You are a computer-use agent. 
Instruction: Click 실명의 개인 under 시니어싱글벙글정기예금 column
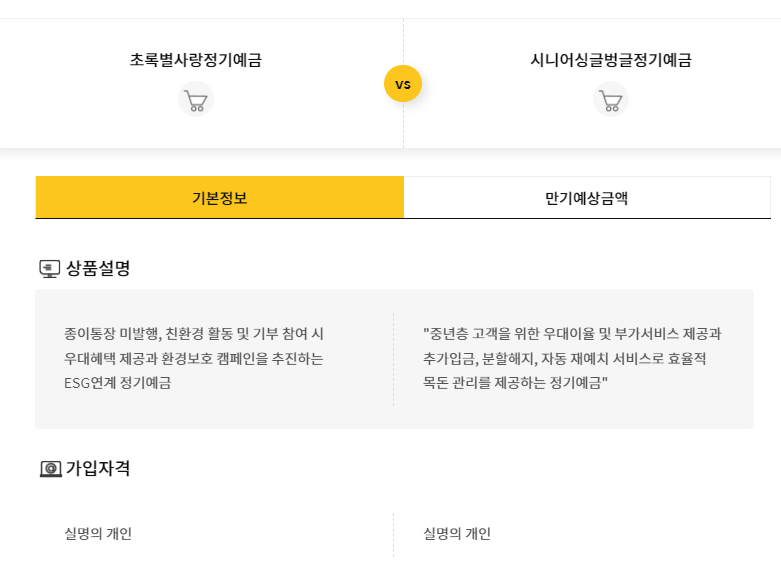point(457,534)
